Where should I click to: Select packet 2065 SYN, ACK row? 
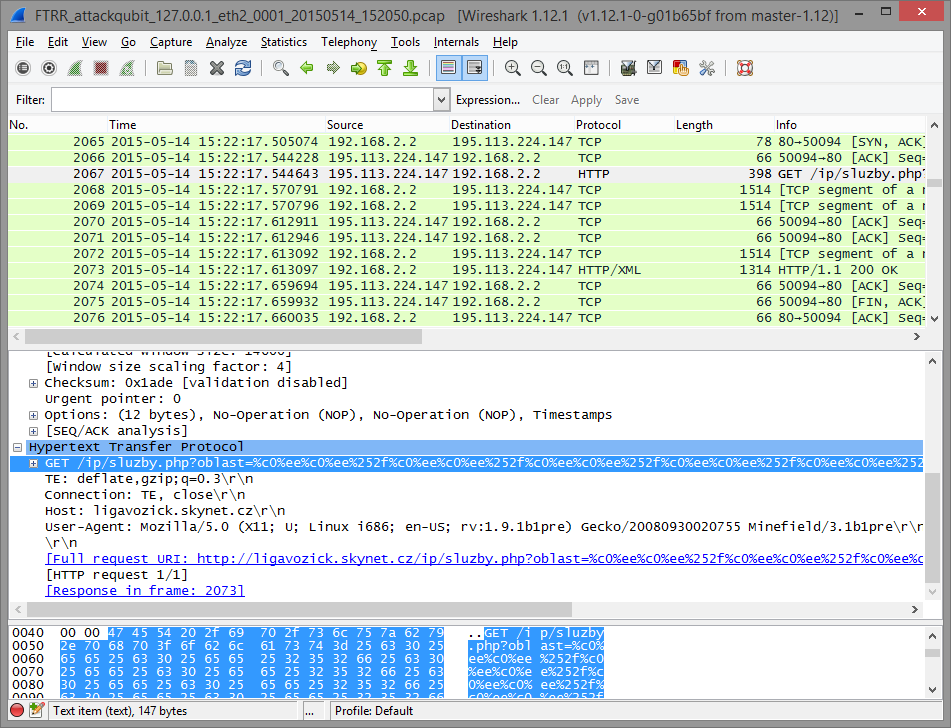pos(467,142)
